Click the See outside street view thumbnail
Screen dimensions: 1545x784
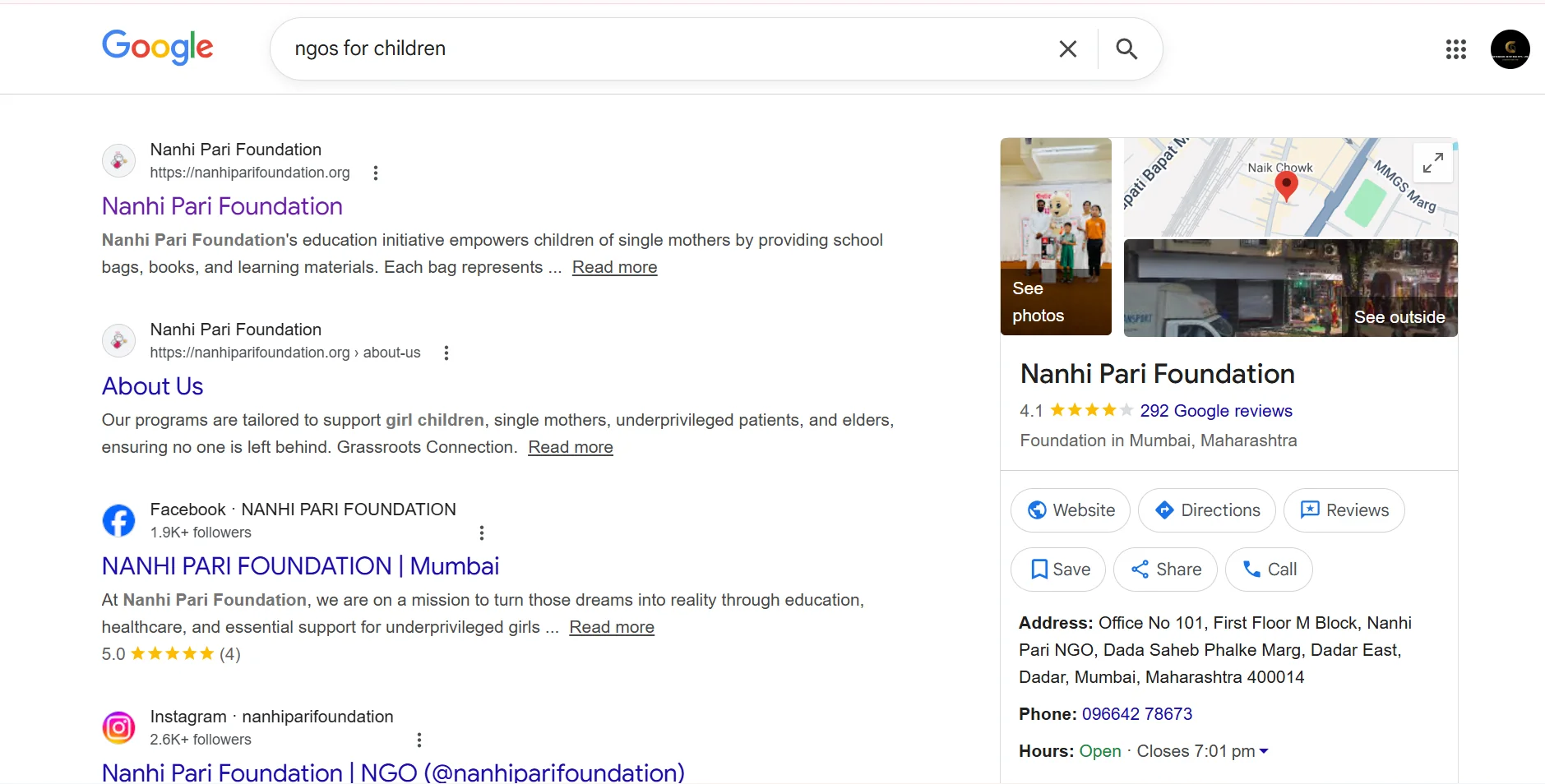point(1290,288)
